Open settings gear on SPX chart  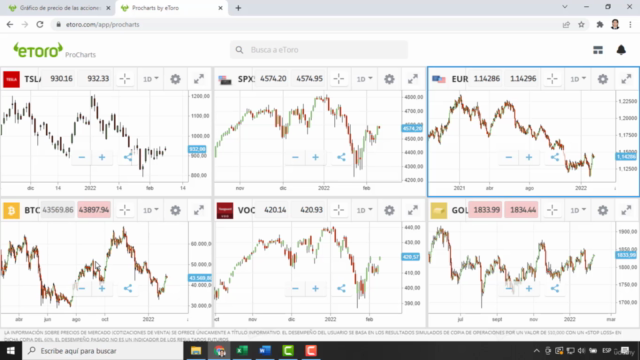(389, 79)
